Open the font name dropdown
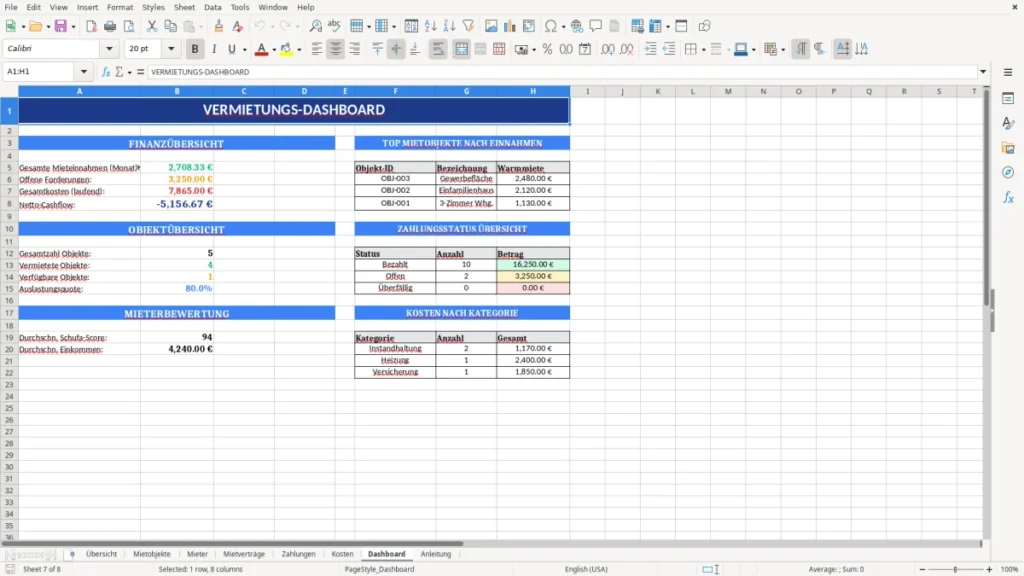The image size is (1024, 576). 109,49
